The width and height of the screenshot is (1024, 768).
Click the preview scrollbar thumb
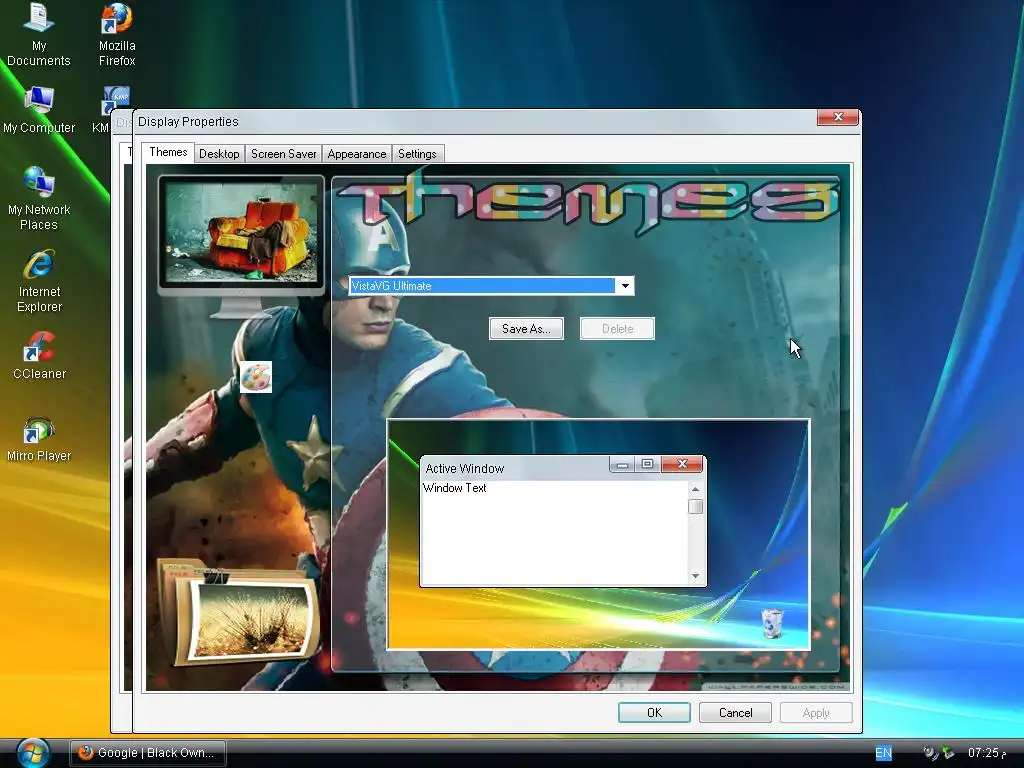coord(696,507)
